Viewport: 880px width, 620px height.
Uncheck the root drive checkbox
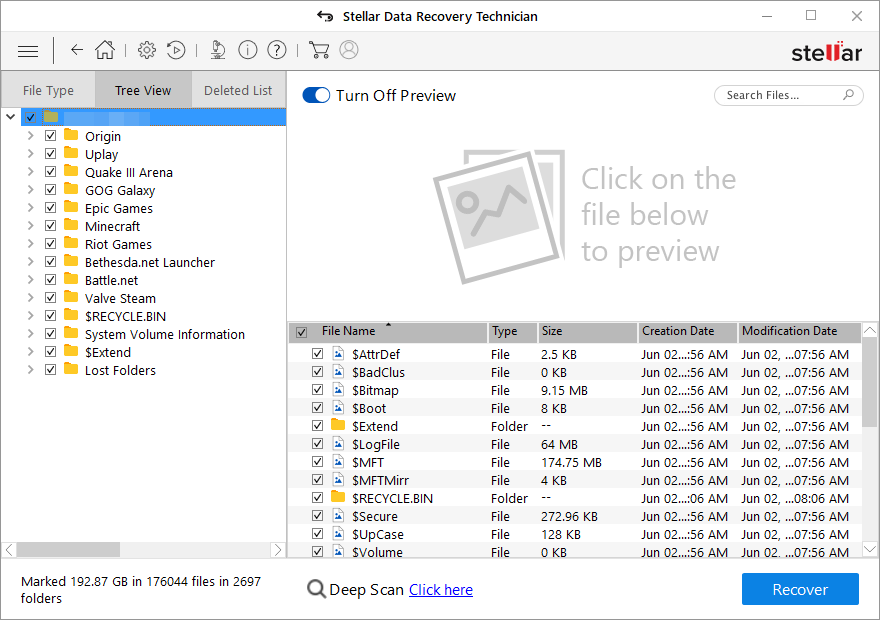[30, 117]
